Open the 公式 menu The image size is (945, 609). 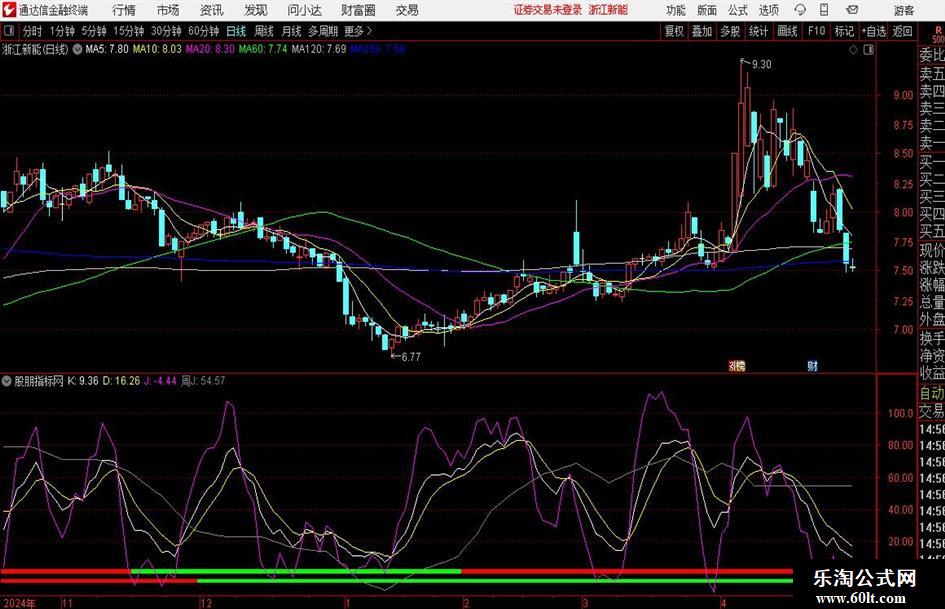pos(738,10)
